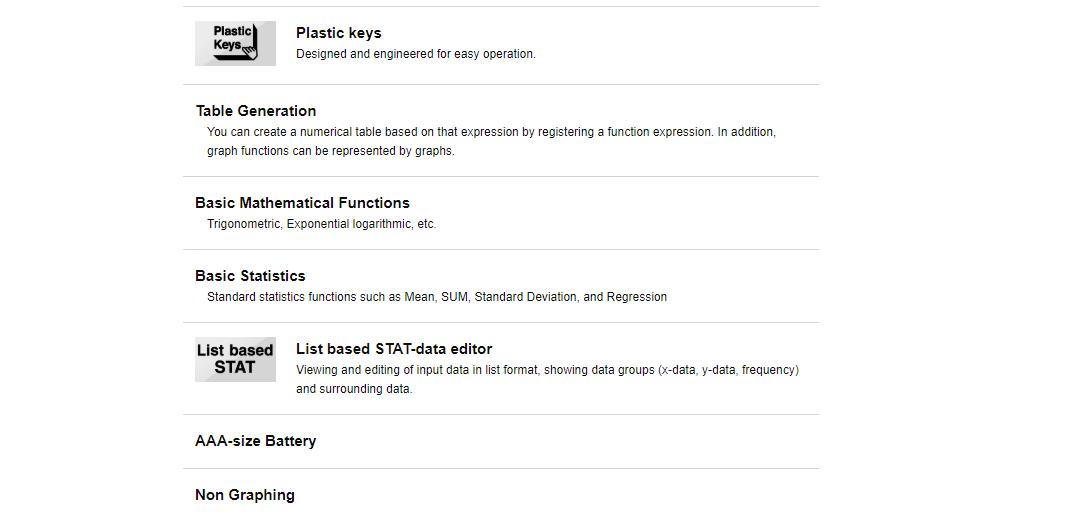Click the 'Designed and engineered for easy operation' text
The height and width of the screenshot is (517, 1075).
coord(415,53)
